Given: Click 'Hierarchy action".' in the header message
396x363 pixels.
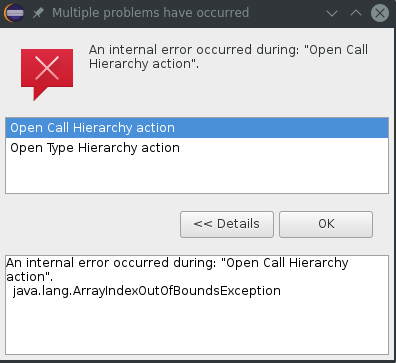Looking at the screenshot, I should coord(144,64).
